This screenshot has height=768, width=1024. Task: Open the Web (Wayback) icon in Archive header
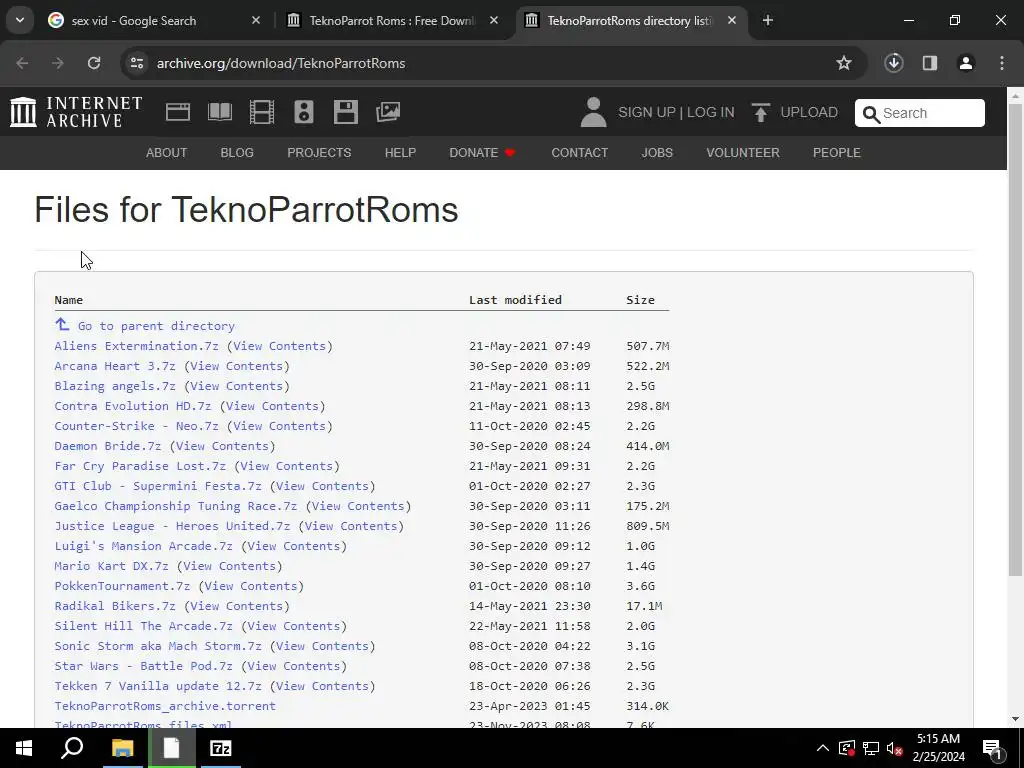point(178,112)
